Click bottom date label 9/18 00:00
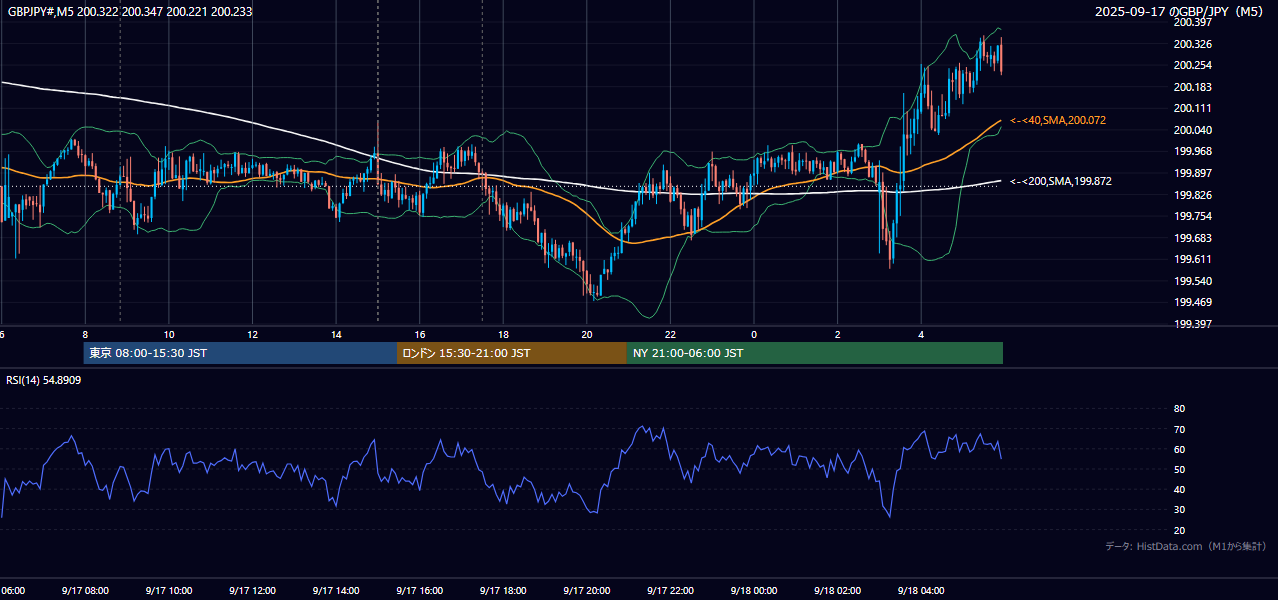 753,591
